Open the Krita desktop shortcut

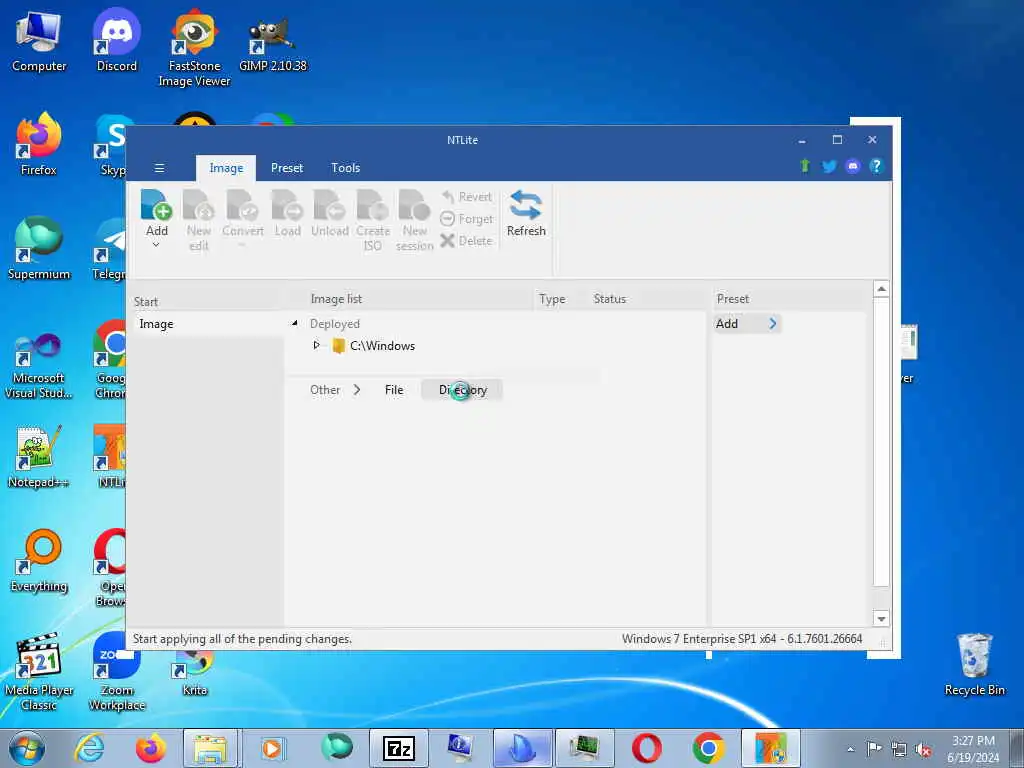(x=194, y=673)
